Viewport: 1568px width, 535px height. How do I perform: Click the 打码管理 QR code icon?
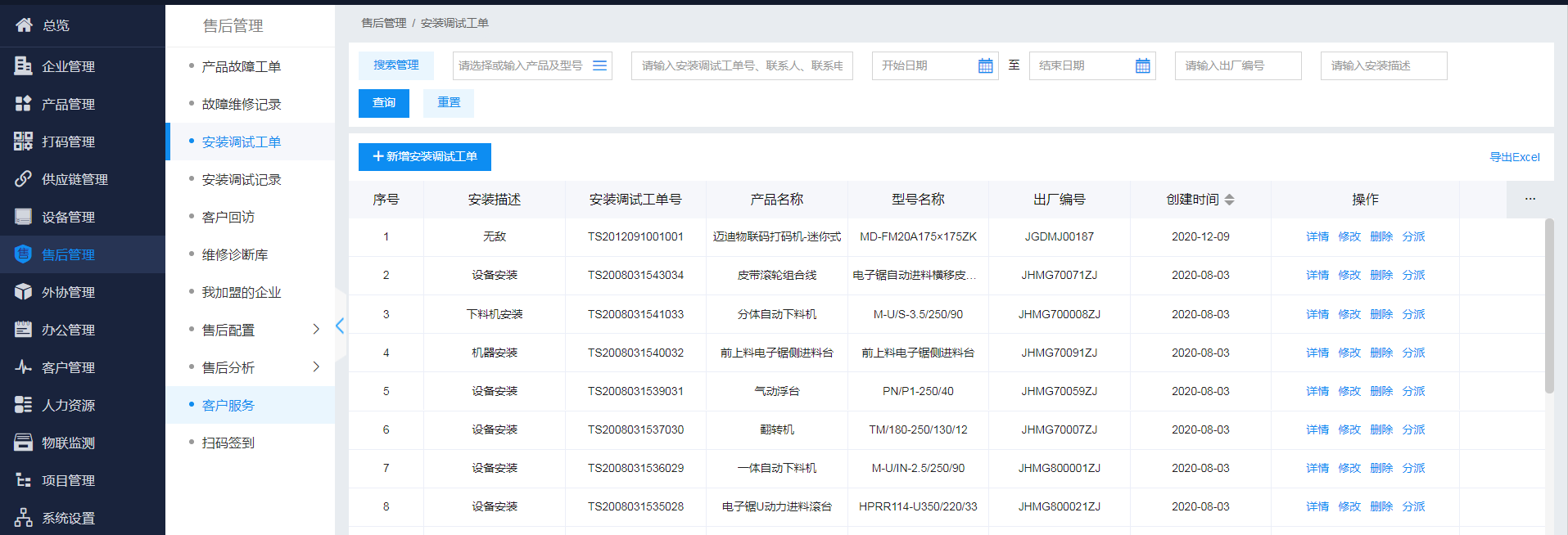point(24,142)
